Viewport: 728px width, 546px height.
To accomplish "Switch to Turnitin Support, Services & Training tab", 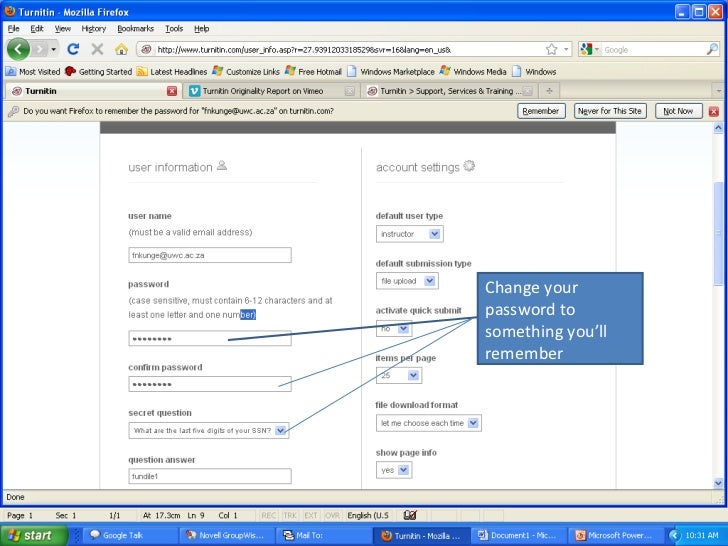I will pyautogui.click(x=446, y=91).
